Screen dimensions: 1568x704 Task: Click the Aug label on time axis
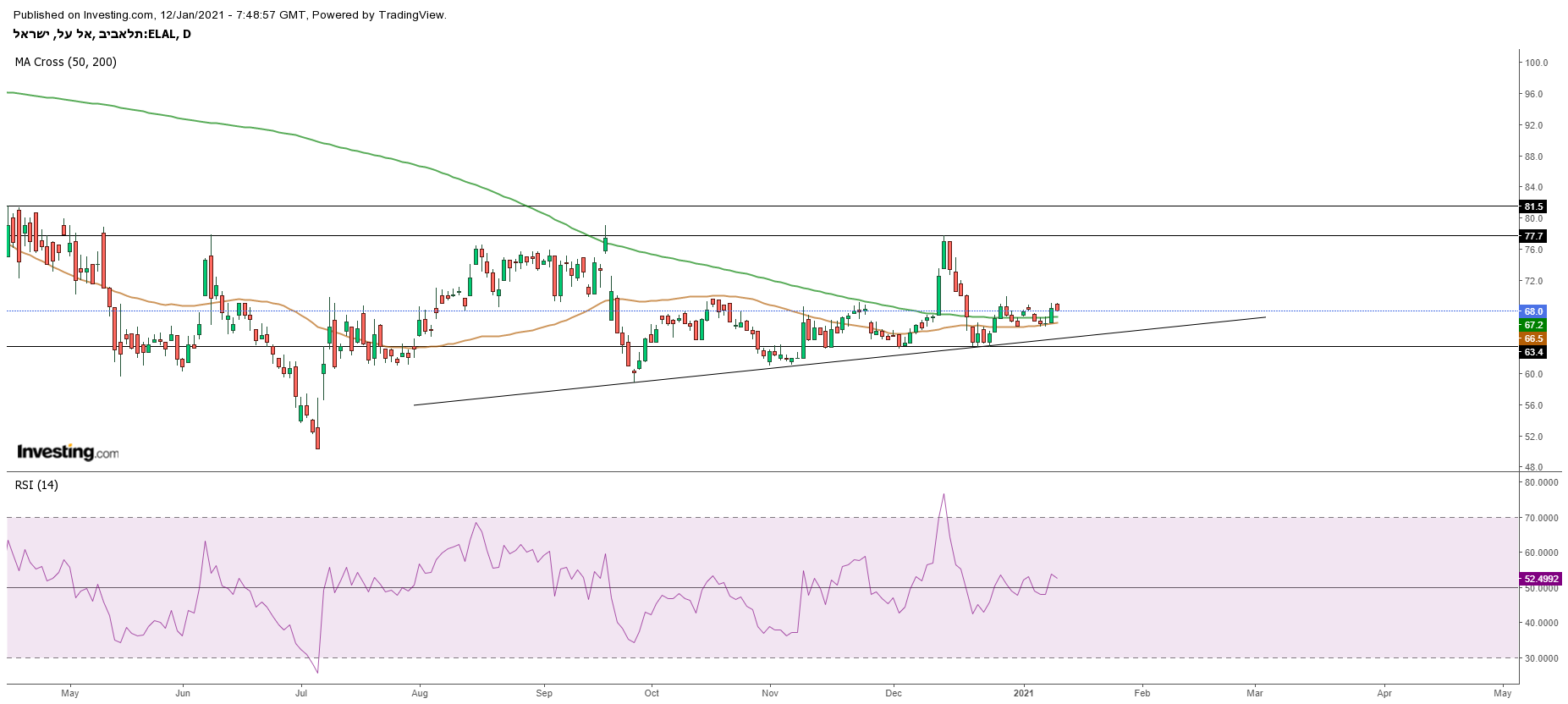click(x=420, y=693)
